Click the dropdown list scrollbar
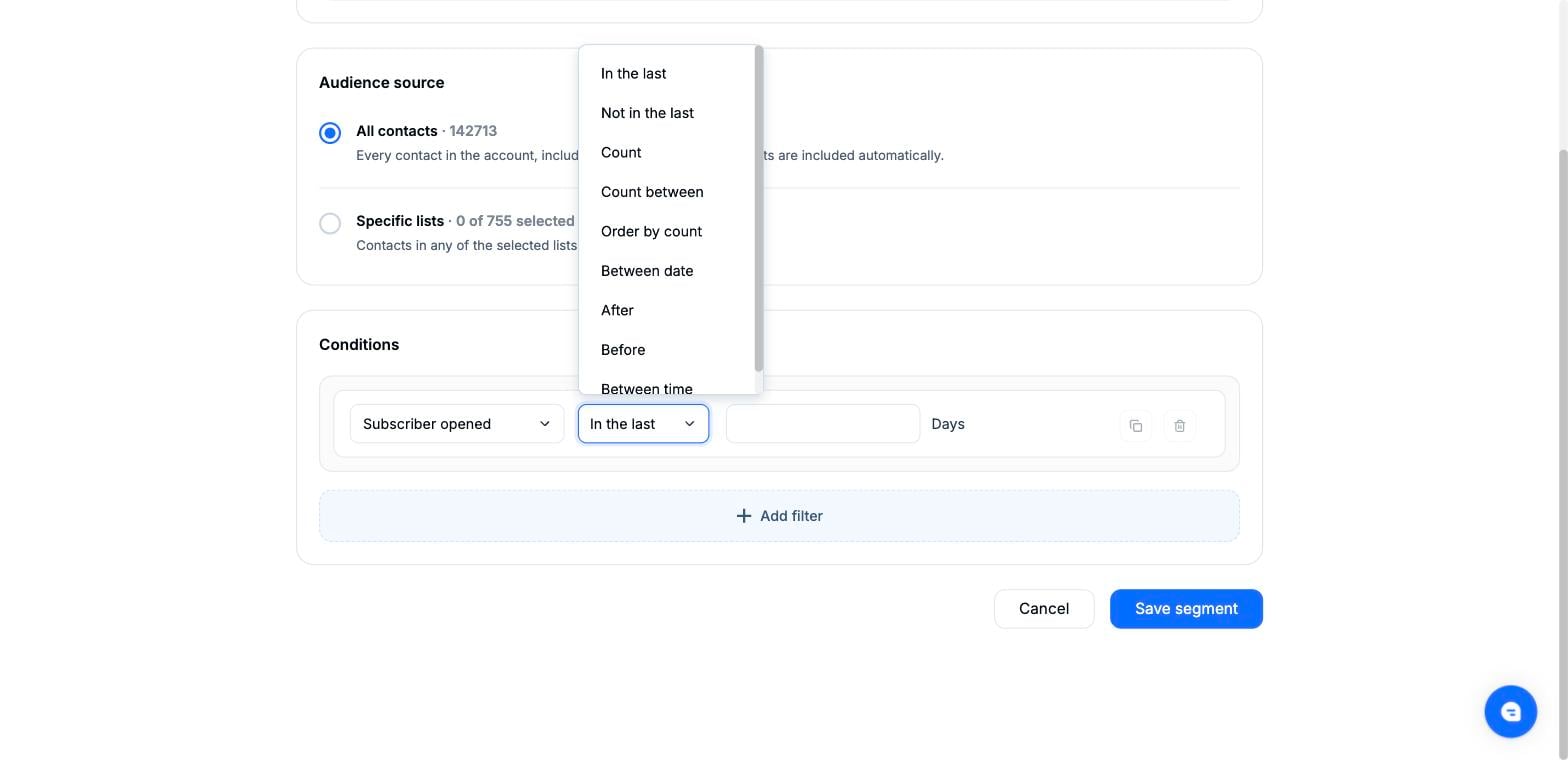The width and height of the screenshot is (1568, 760). pos(759,208)
